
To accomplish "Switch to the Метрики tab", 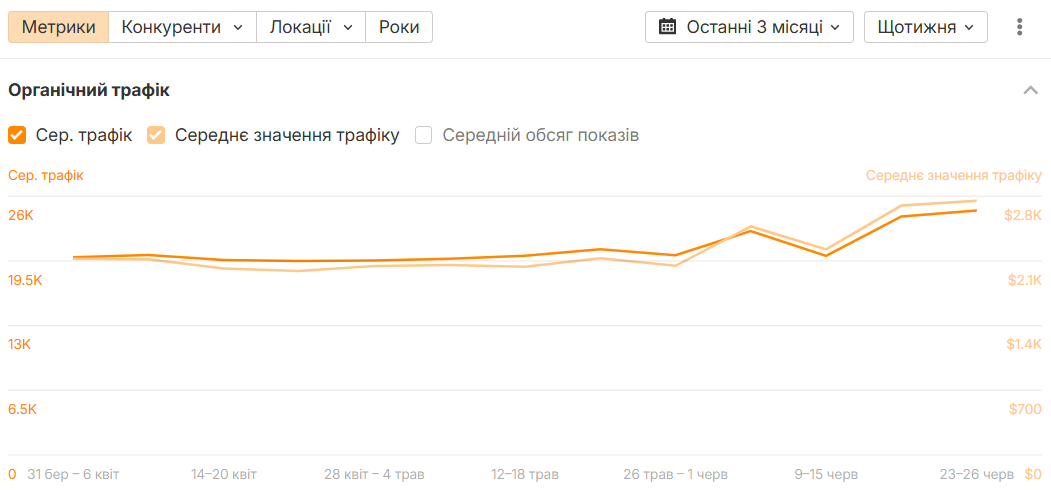I will click(58, 27).
